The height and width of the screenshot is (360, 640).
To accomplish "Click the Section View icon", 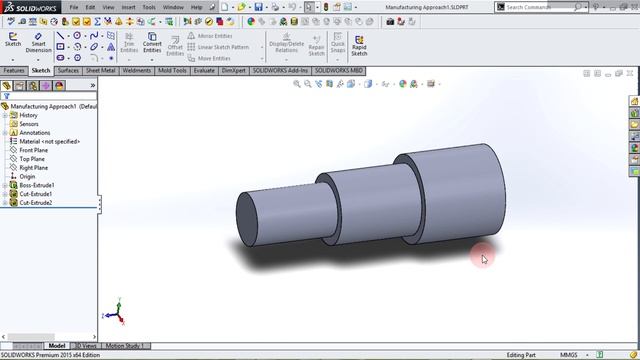I will point(329,84).
